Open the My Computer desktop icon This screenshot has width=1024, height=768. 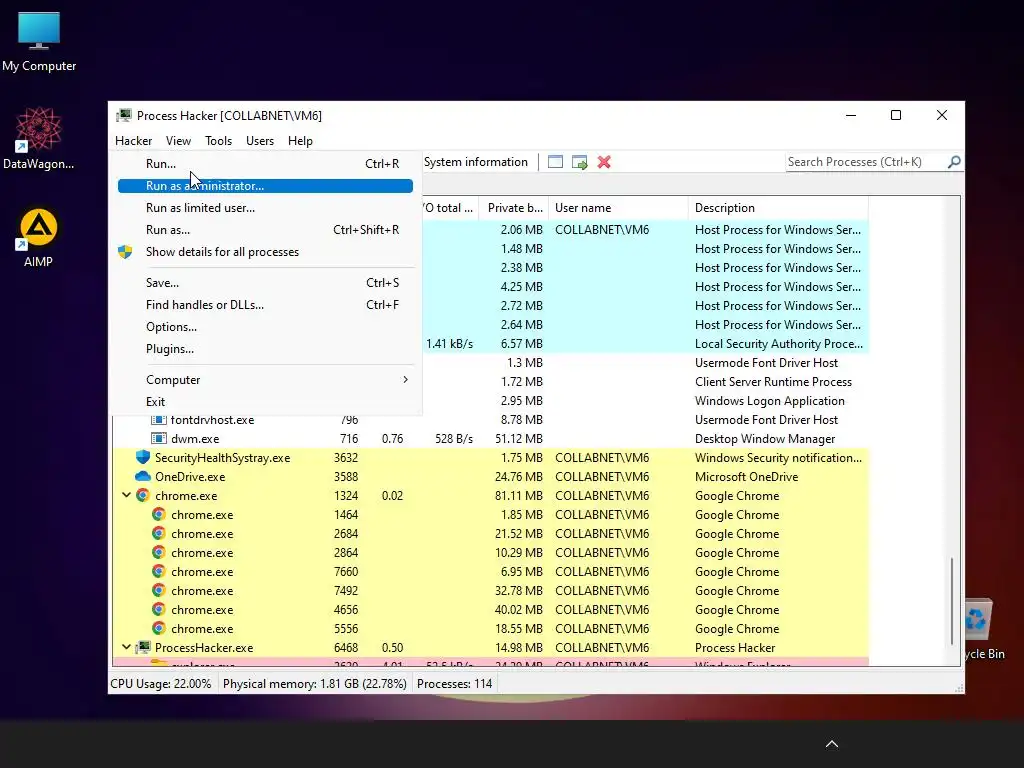point(39,42)
